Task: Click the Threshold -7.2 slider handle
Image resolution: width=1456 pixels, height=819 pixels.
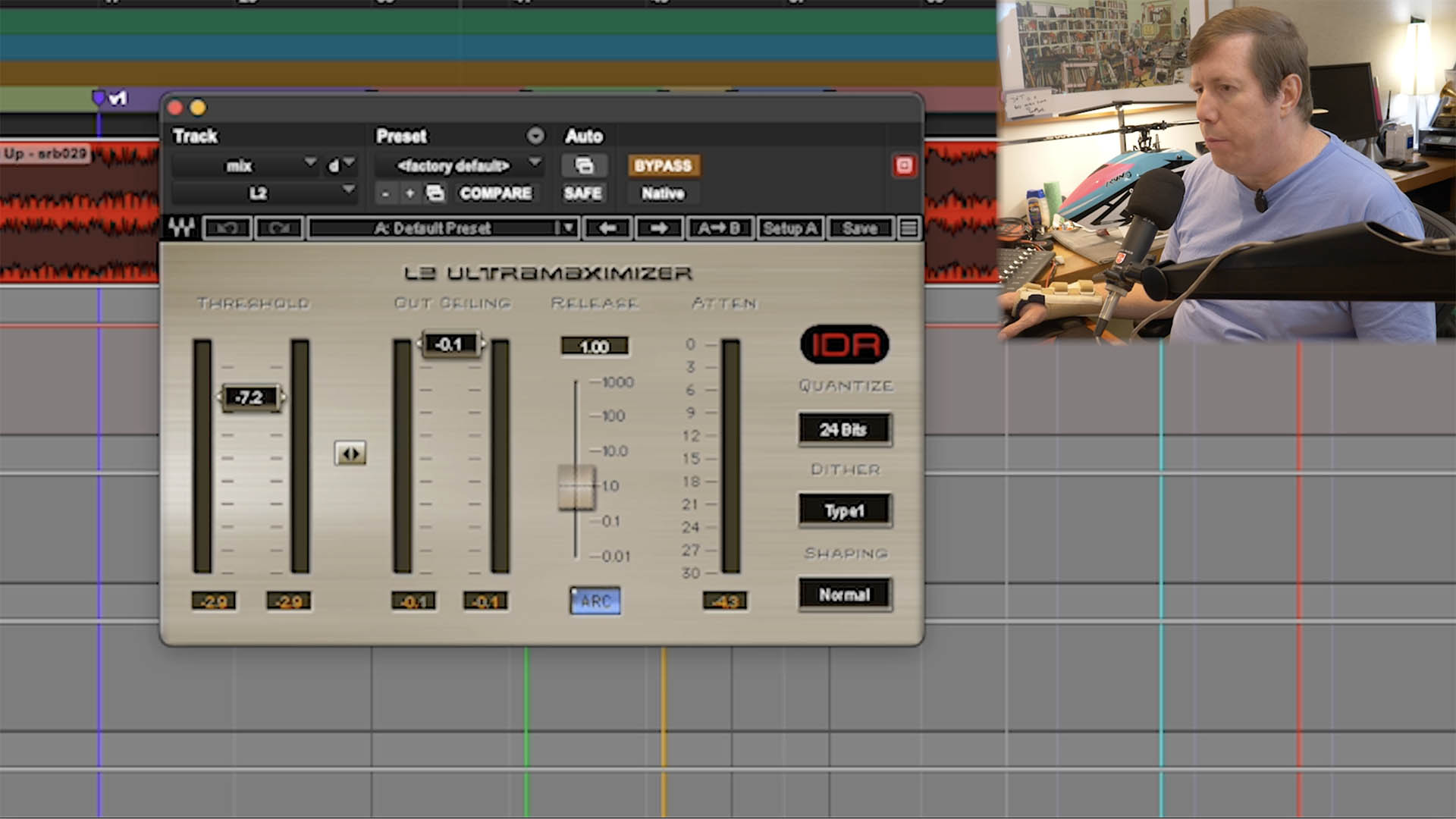Action: (252, 397)
